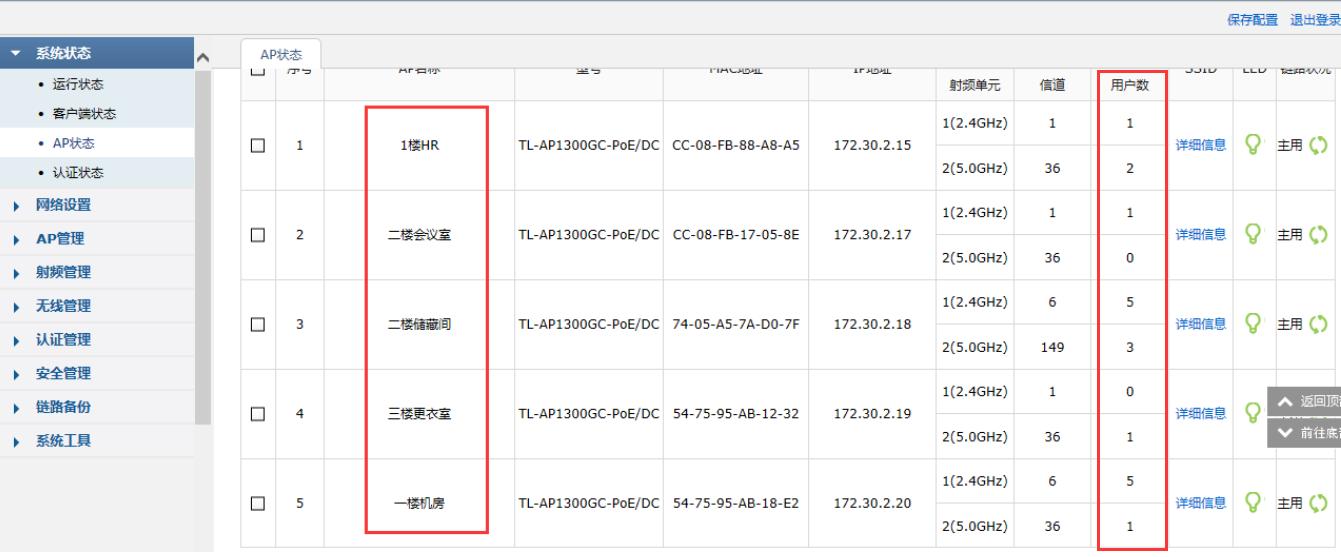The image size is (1341, 557).
Task: Expand the 系统工具 section
Action: 97,441
